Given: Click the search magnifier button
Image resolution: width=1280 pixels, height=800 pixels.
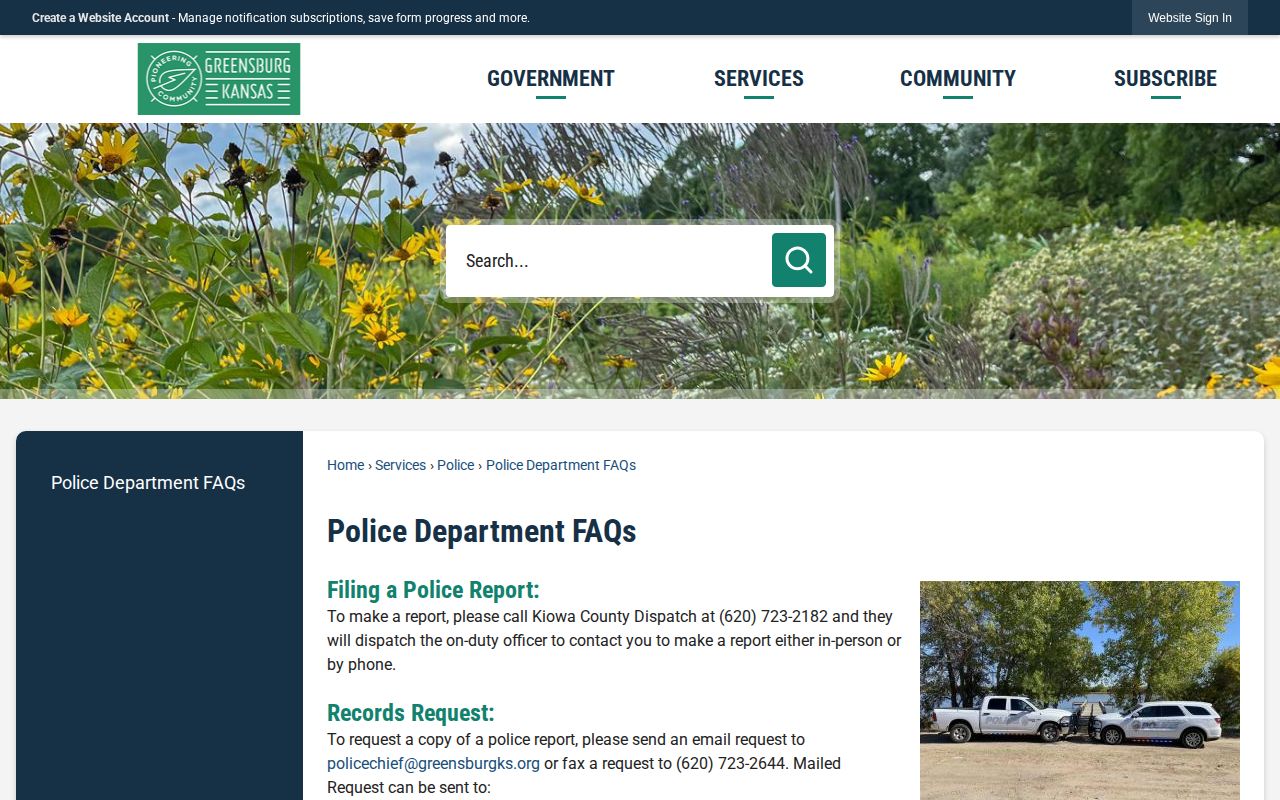Looking at the screenshot, I should click(x=798, y=260).
